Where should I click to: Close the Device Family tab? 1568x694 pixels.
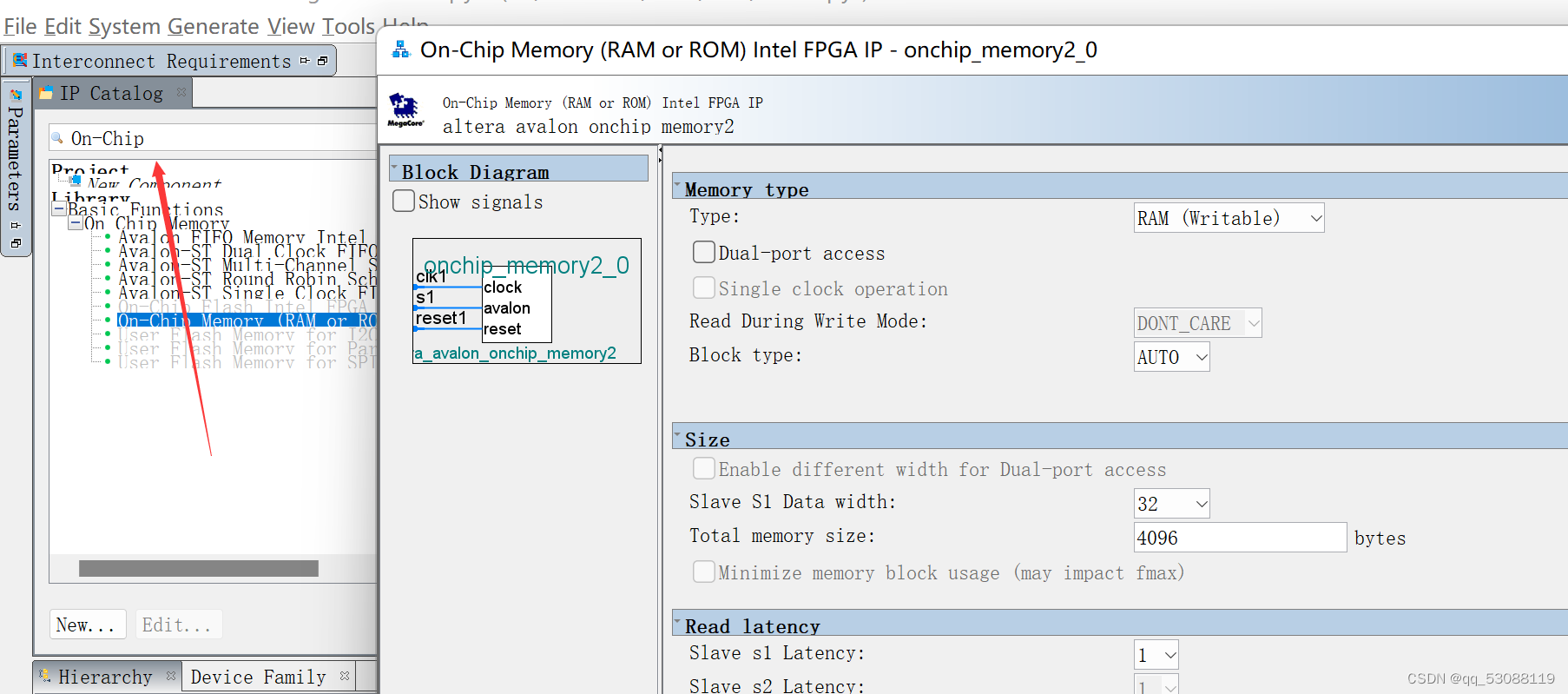pyautogui.click(x=345, y=675)
